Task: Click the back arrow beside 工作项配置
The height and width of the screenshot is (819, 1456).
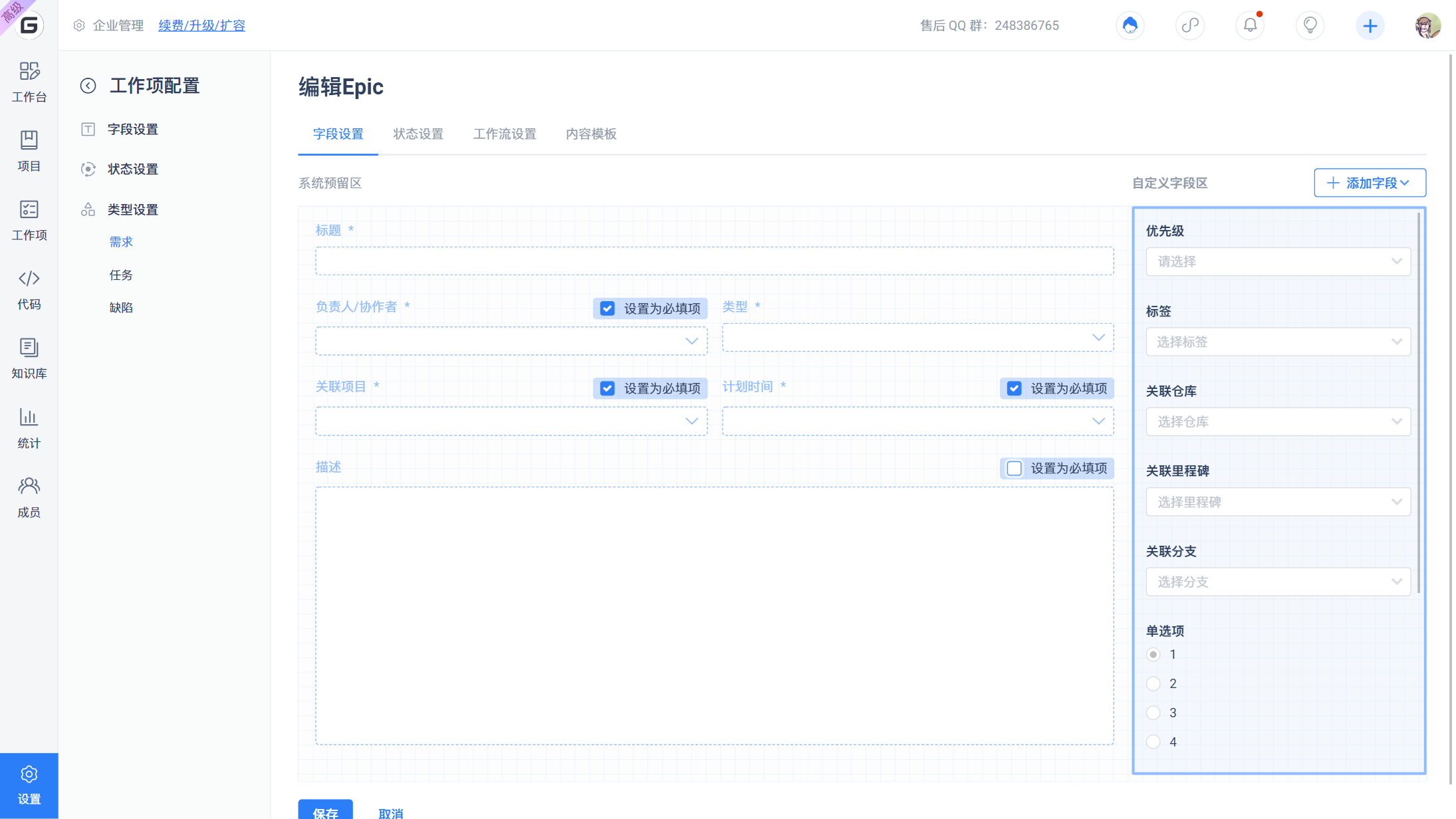Action: point(88,86)
